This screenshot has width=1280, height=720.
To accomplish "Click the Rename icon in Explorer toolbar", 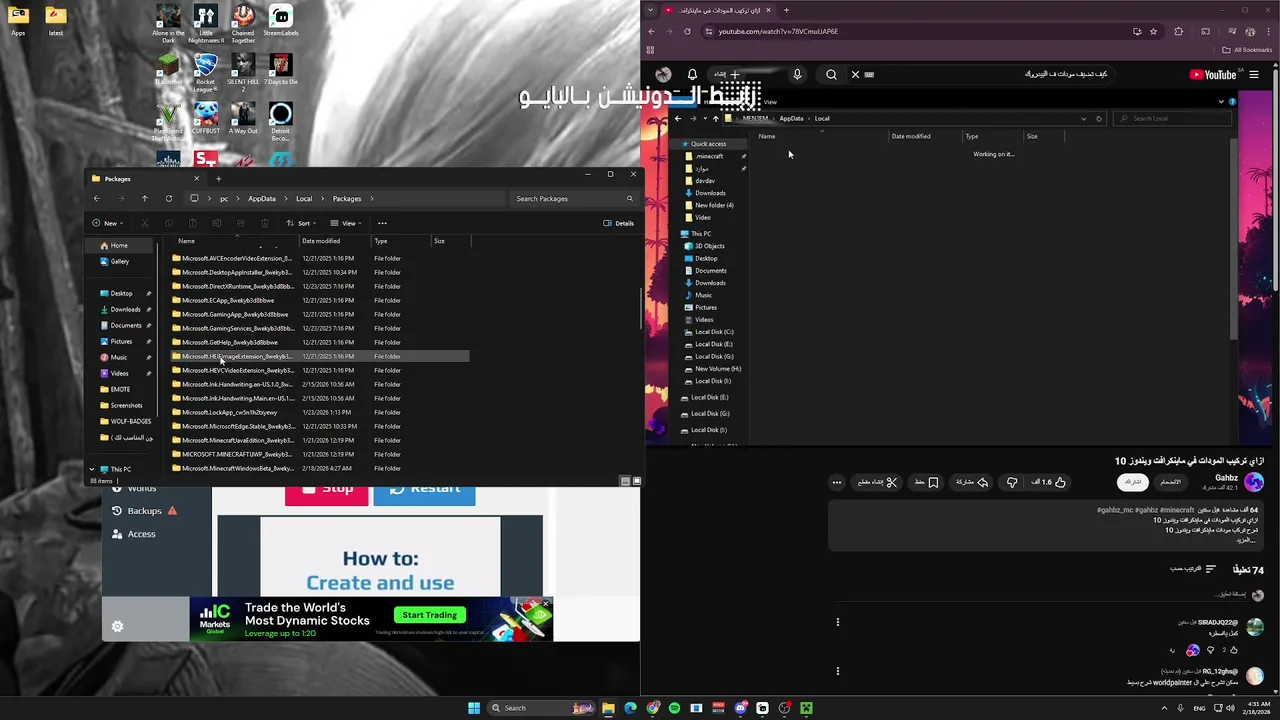I will [216, 223].
